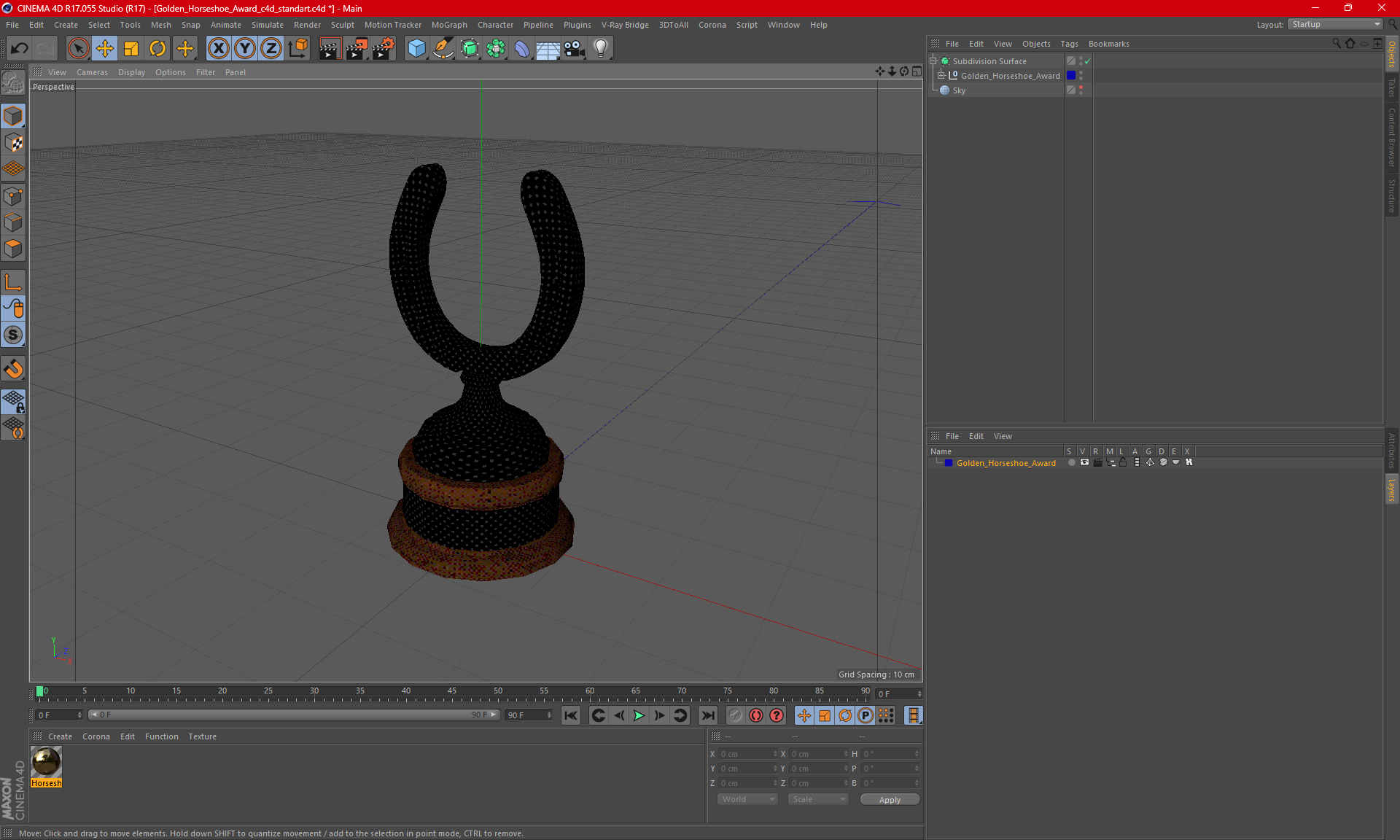Expand the Golden_Horseshoe_Award object
Screen dimensions: 1400x840
(x=941, y=76)
